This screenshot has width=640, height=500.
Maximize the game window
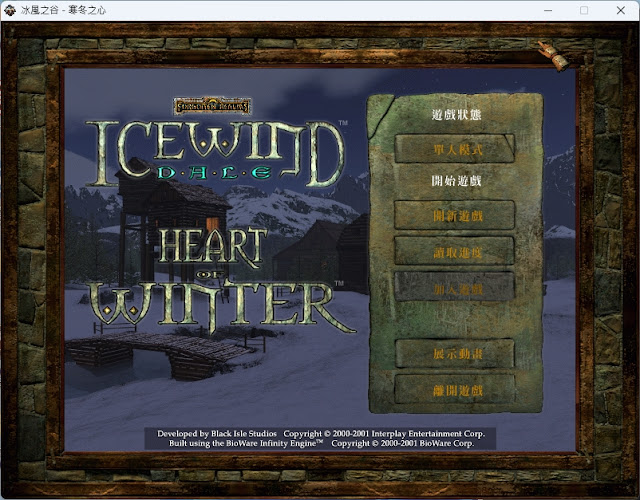584,10
